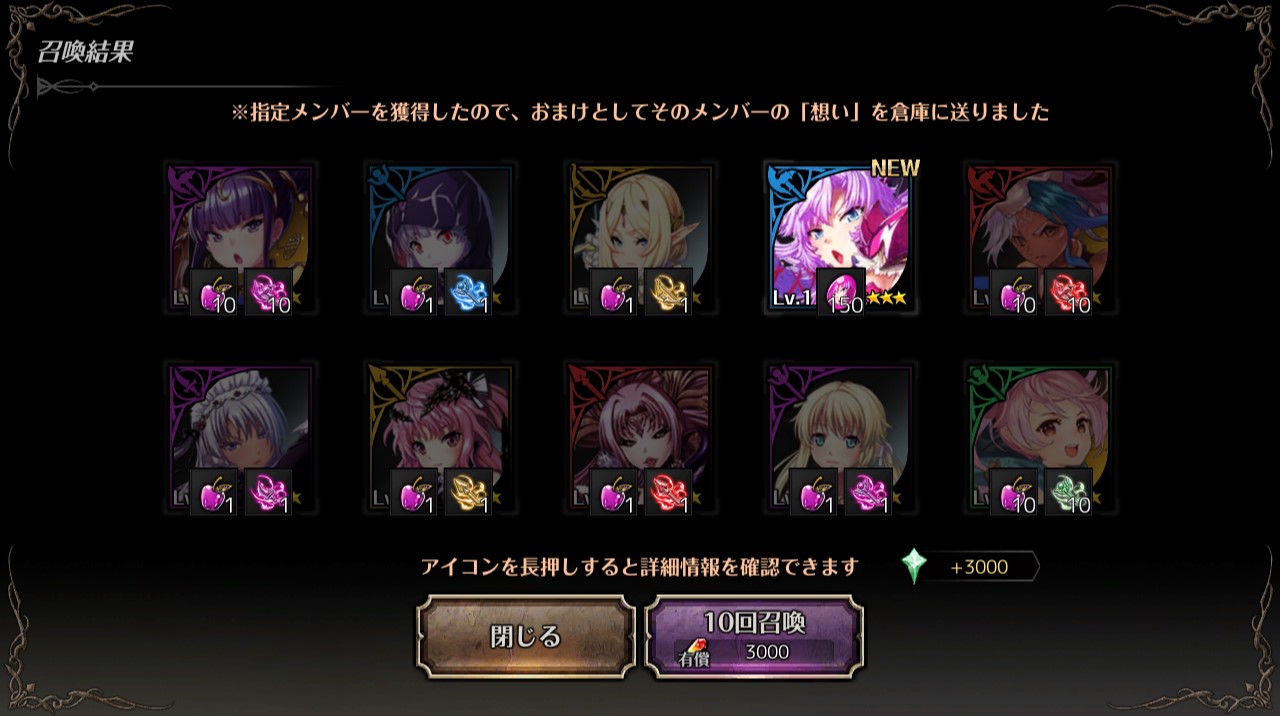Open the first purple-framed character with headband
The width and height of the screenshot is (1280, 716).
click(x=240, y=238)
